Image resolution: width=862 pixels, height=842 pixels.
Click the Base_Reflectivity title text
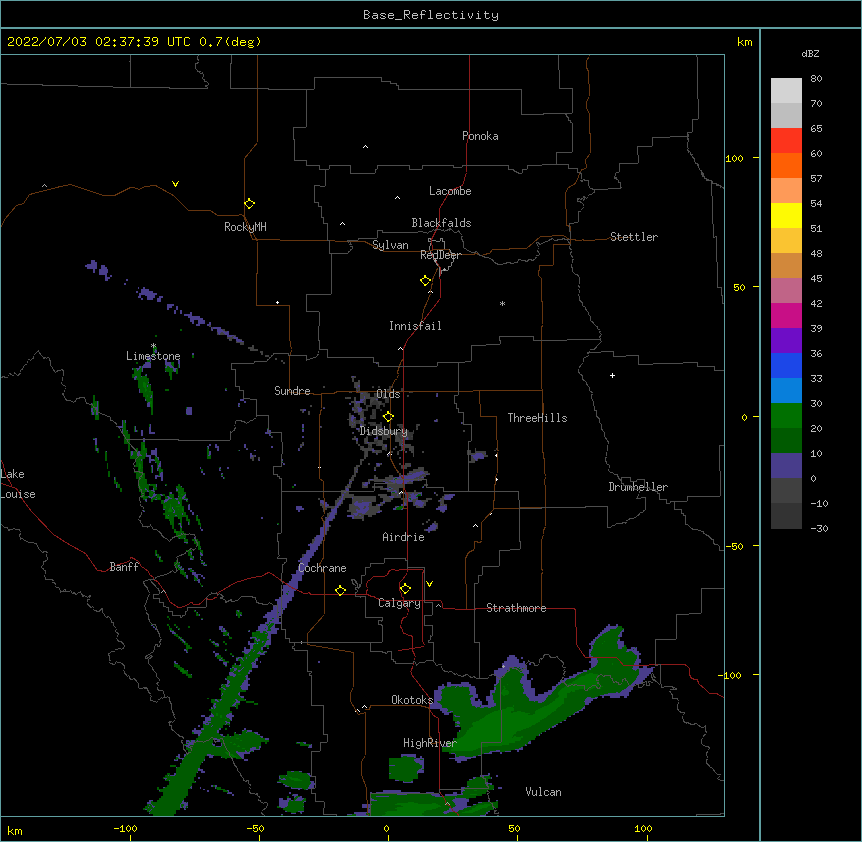click(x=431, y=15)
